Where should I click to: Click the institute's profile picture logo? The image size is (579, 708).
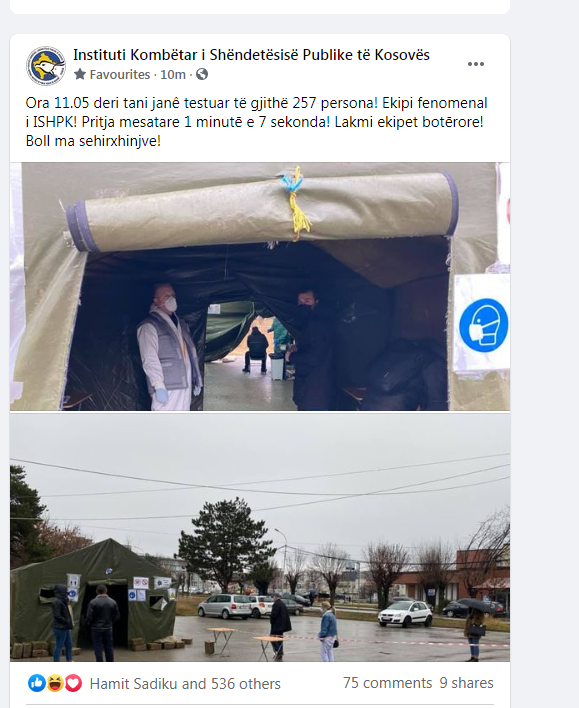click(46, 65)
